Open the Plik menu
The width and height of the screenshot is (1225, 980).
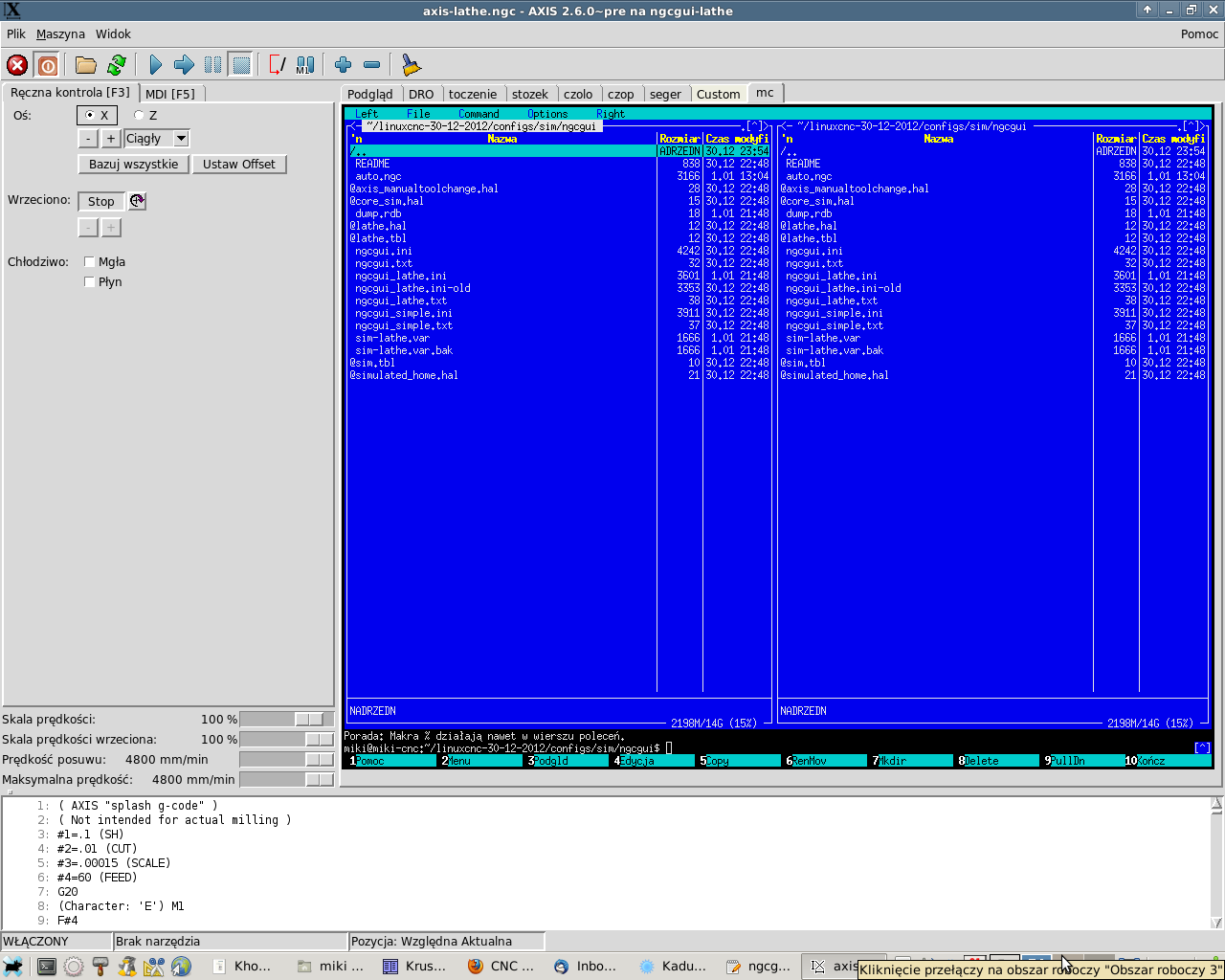tap(16, 33)
